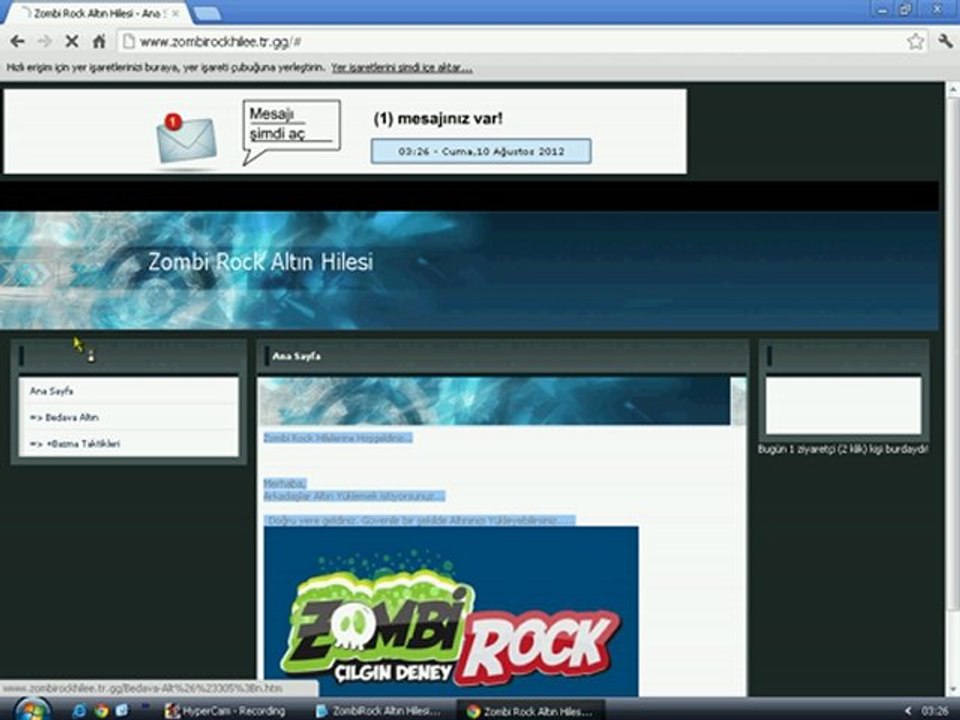Click the visitor counter text 'Bugün 1 ziyaretçi'

click(x=842, y=449)
